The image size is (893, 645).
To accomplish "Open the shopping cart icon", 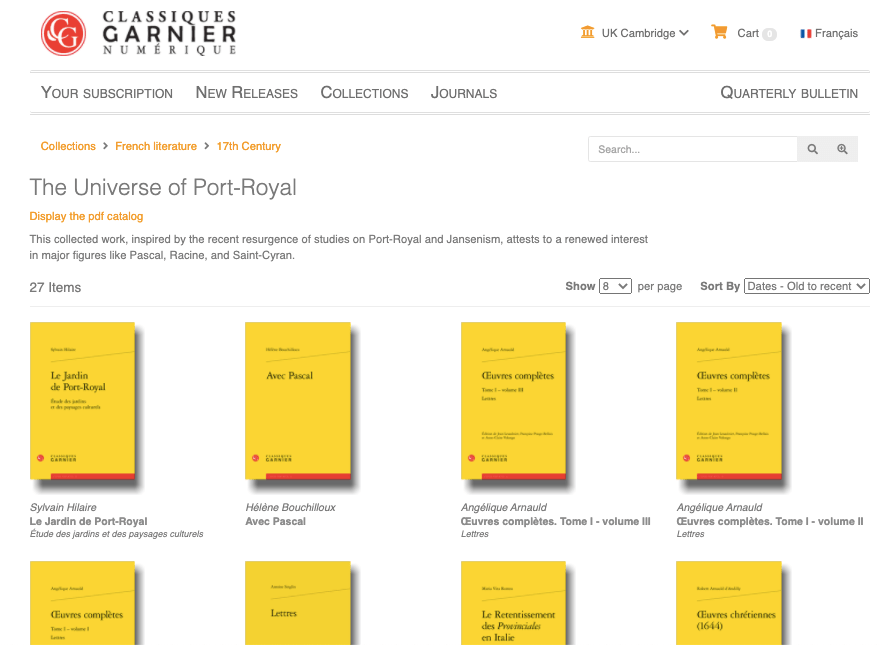I will (719, 32).
